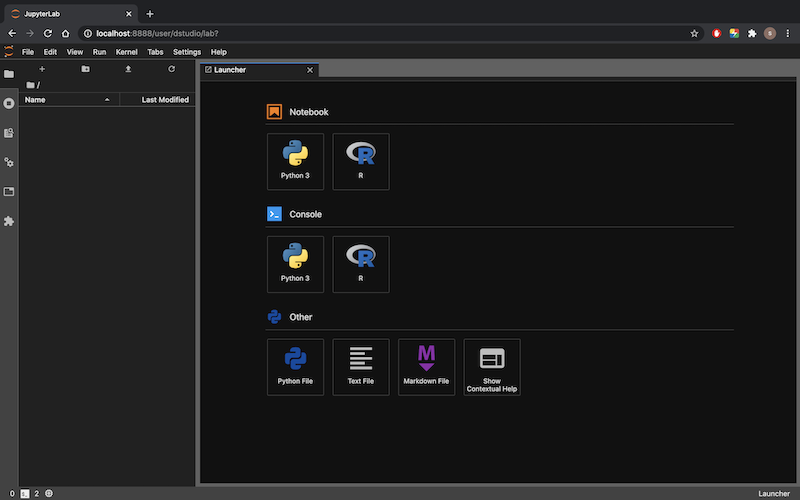Create a new Python File
This screenshot has height=500, width=800.
pyautogui.click(x=295, y=367)
